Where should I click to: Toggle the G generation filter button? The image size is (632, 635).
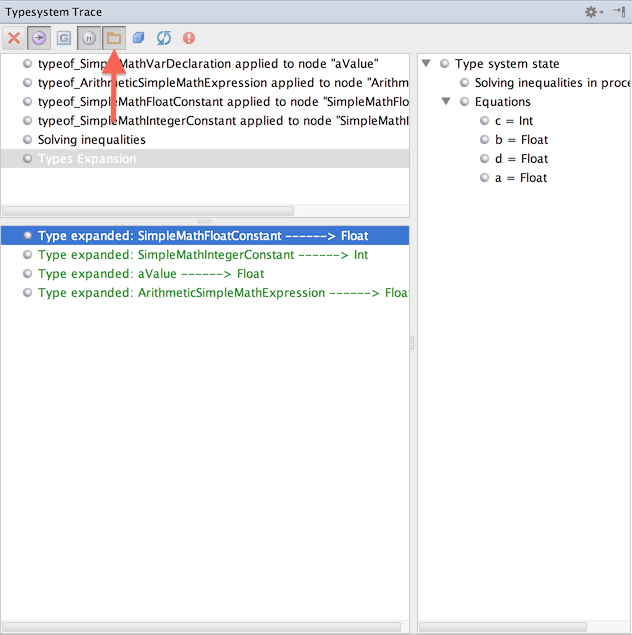coord(64,38)
